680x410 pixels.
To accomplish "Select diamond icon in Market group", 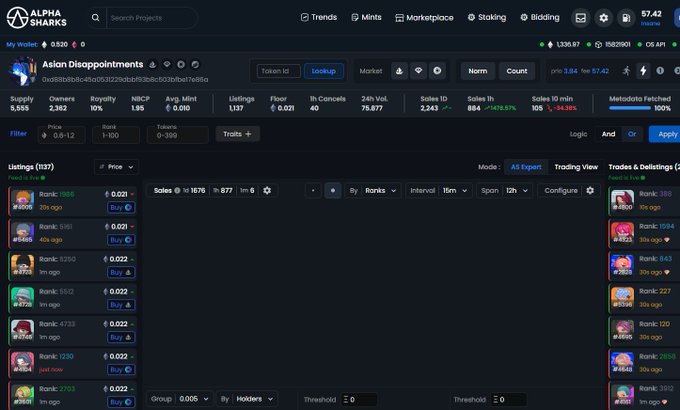I will (418, 71).
